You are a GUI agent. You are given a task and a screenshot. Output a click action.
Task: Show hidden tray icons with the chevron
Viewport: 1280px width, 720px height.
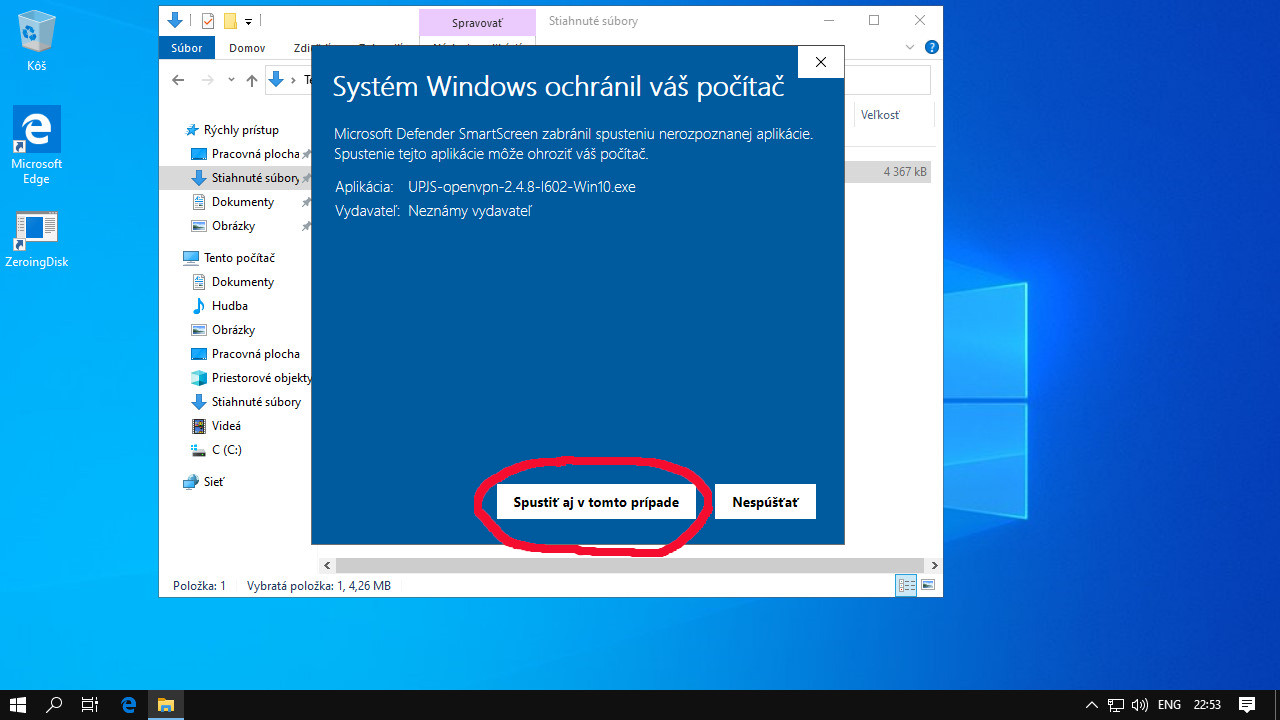(1091, 705)
